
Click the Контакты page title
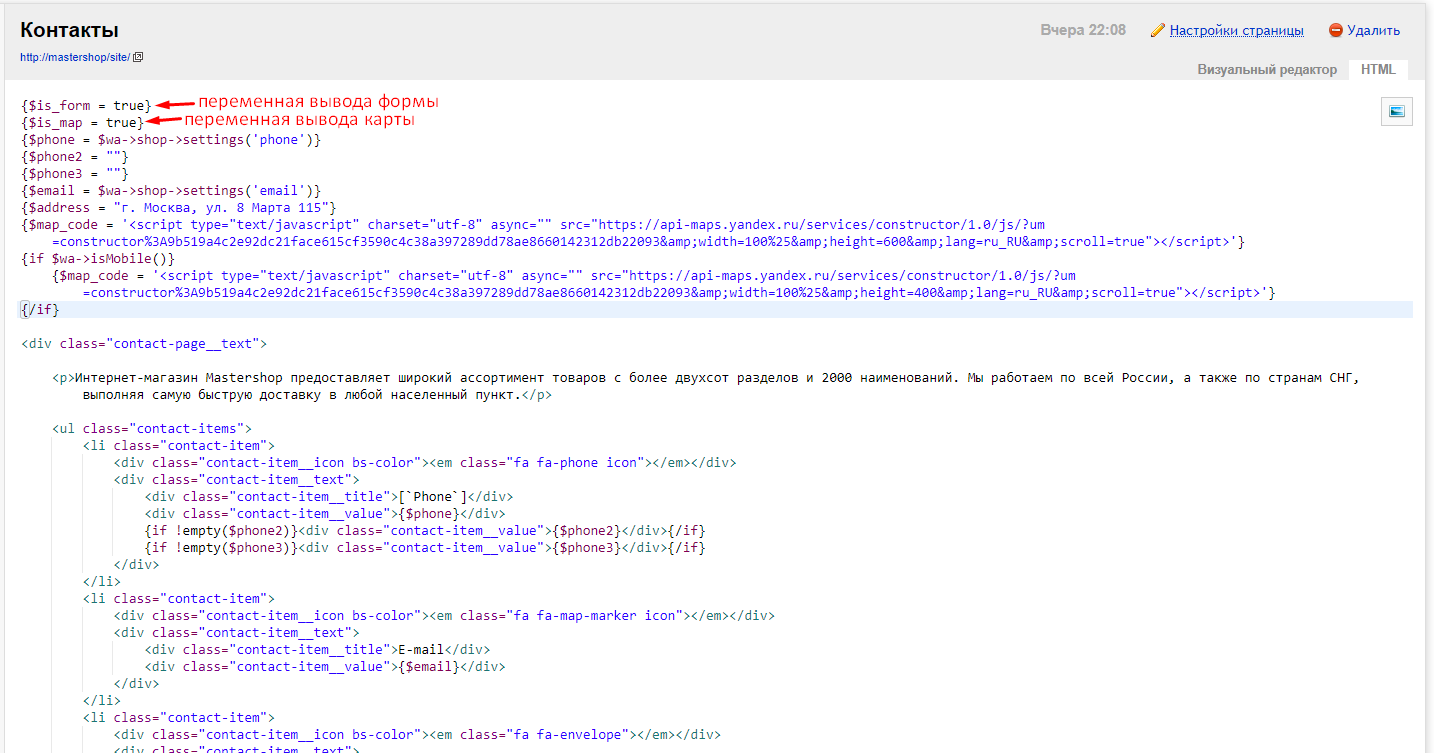(x=69, y=30)
